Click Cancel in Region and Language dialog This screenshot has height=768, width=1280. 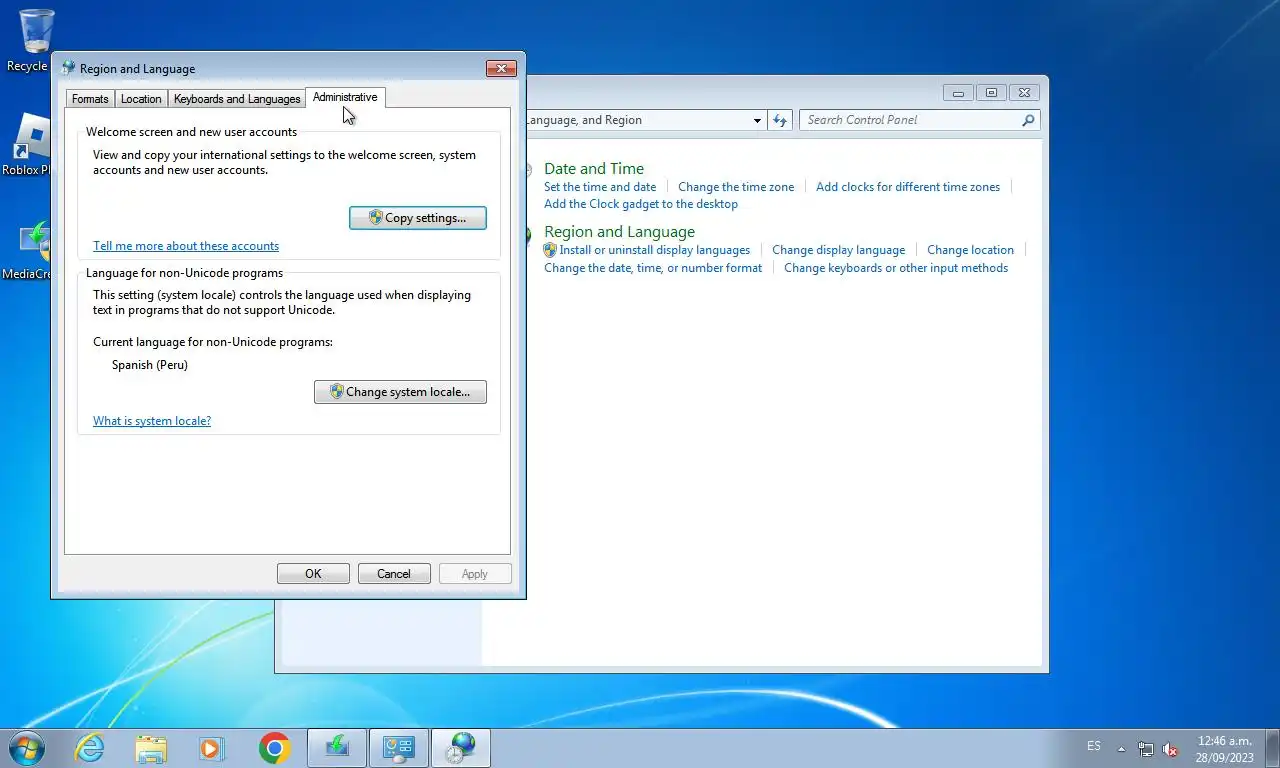coord(394,574)
